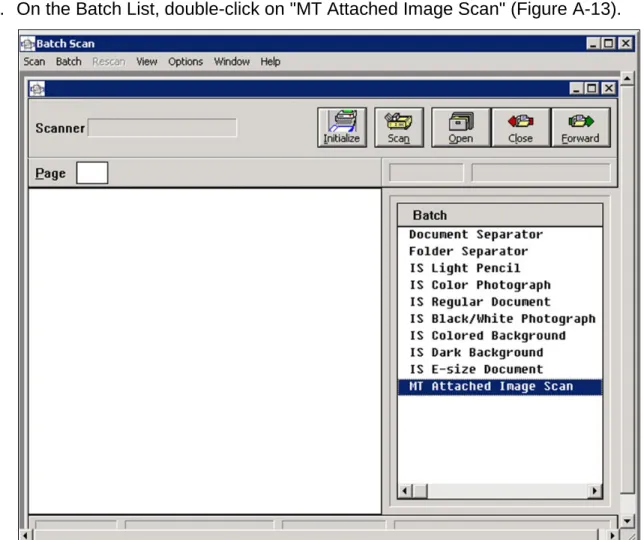Select IS E-size Document entry
This screenshot has width=644, height=540.
[500, 369]
